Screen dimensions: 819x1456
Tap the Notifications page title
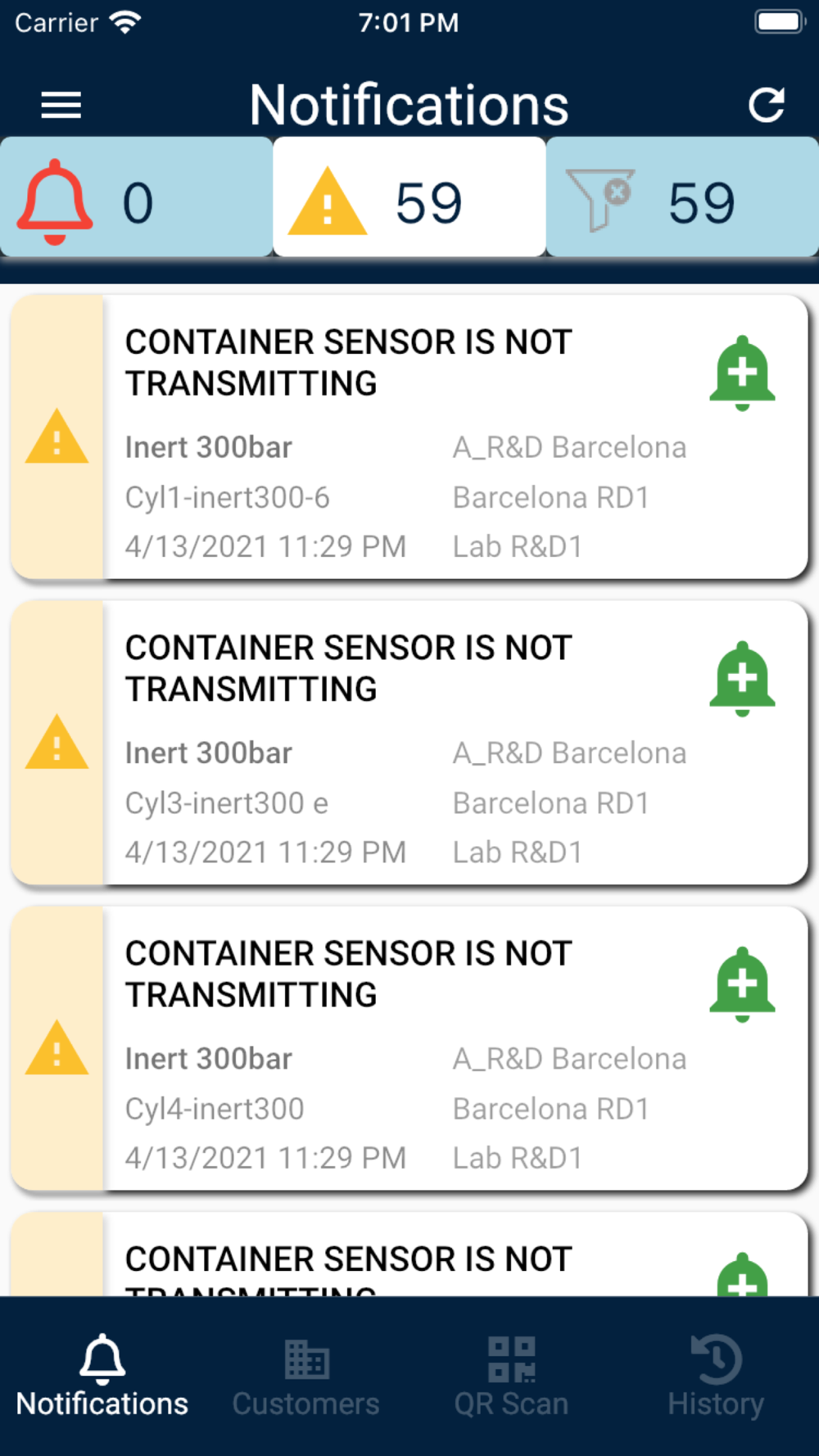pos(409,105)
